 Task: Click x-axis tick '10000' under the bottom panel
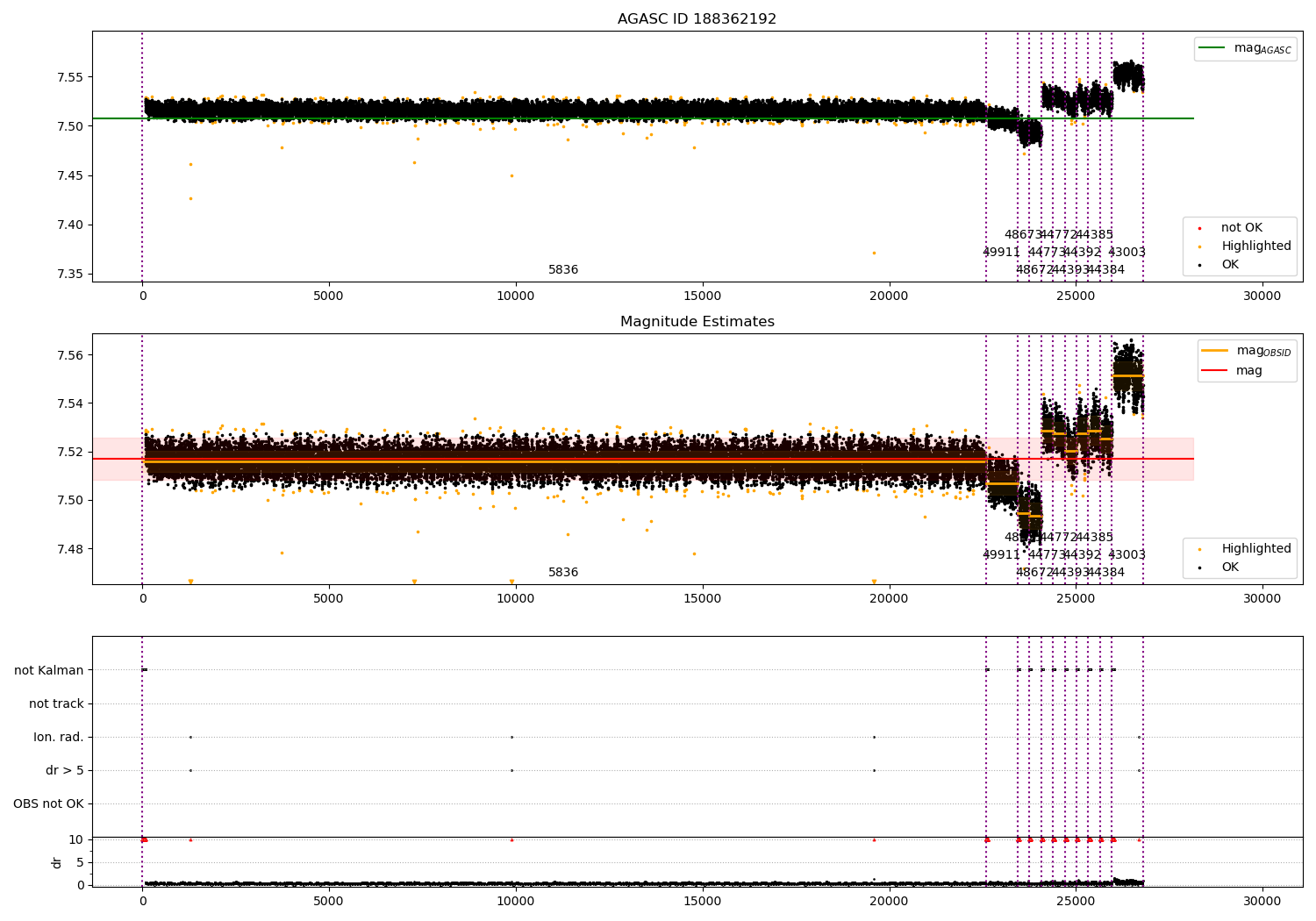tap(516, 902)
